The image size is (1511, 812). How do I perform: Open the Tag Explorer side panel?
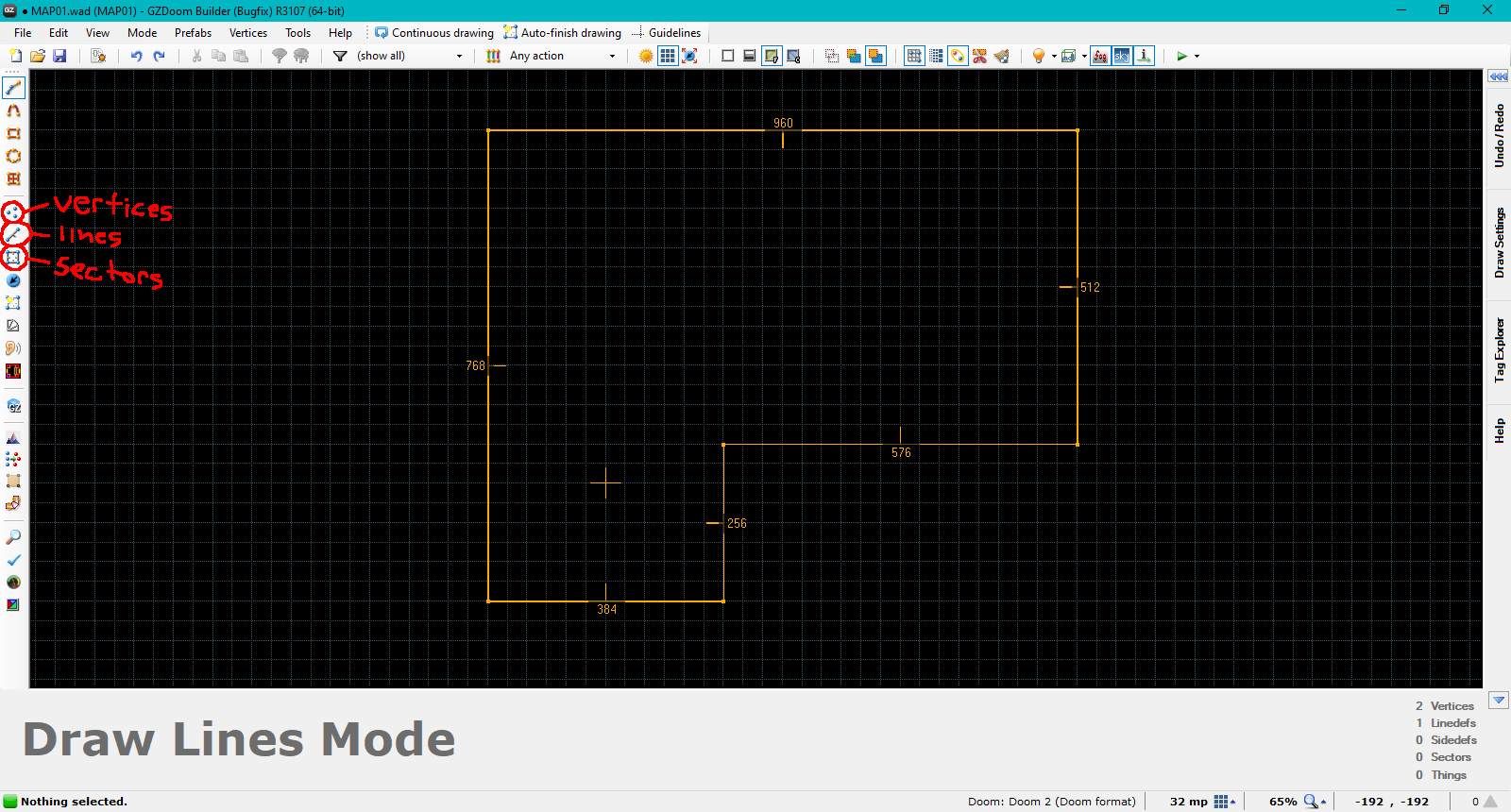(1499, 349)
